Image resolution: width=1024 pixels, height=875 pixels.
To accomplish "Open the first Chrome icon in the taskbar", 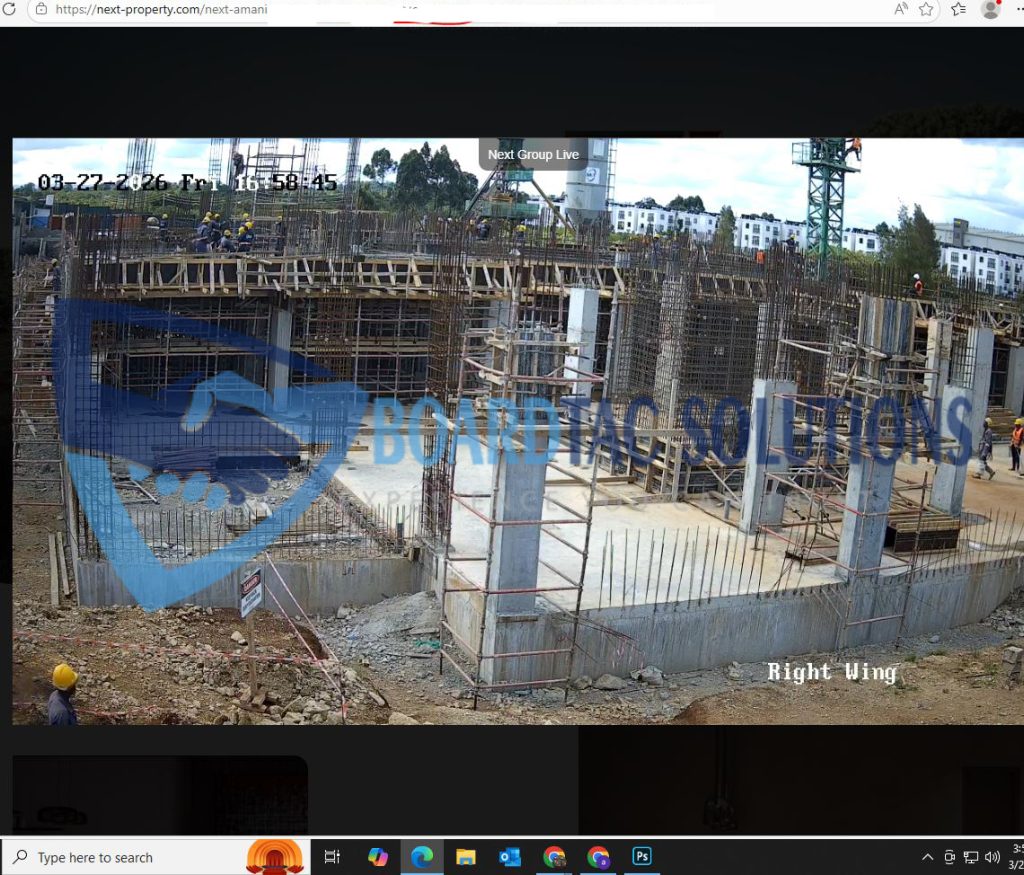I will (554, 857).
